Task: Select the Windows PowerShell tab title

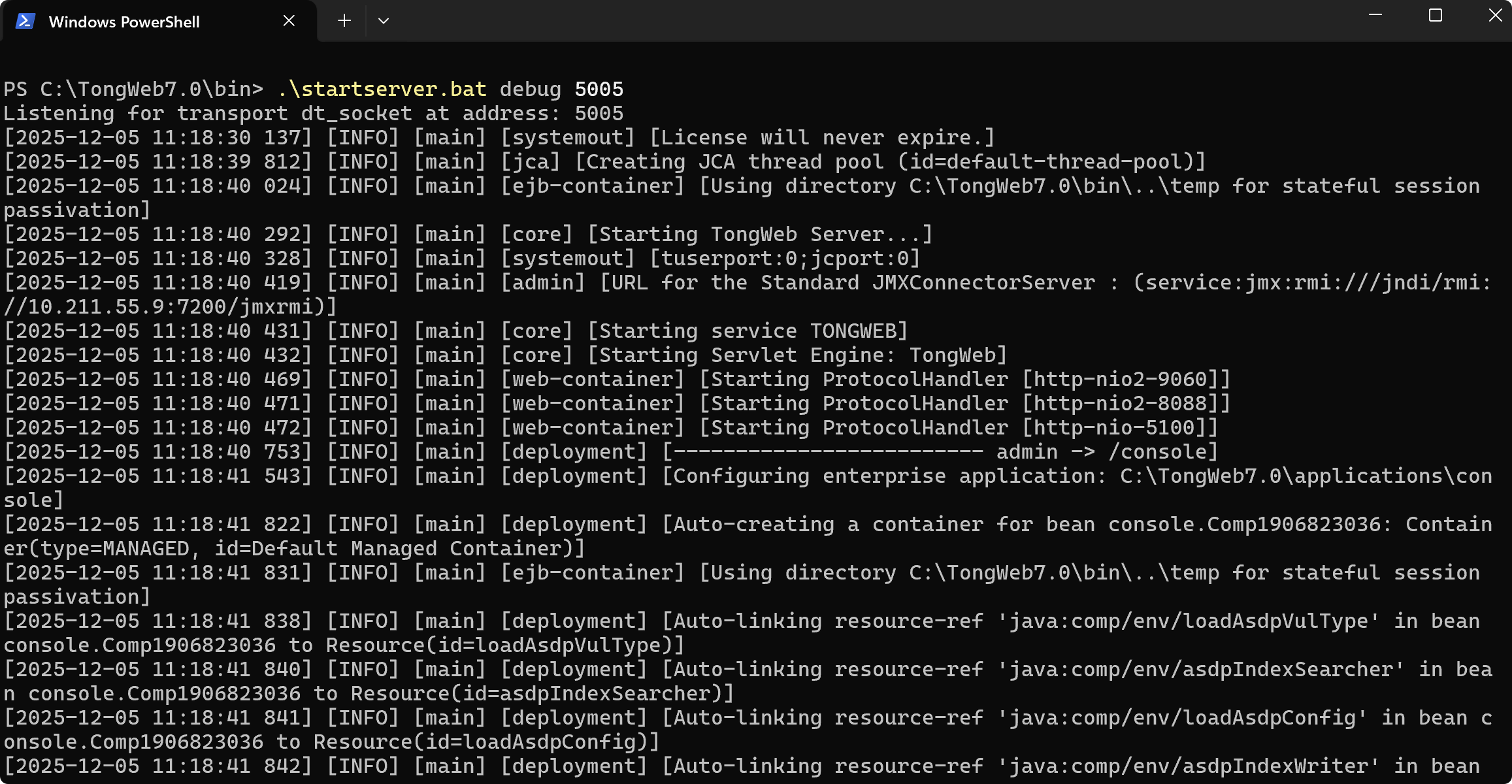Action: [124, 22]
